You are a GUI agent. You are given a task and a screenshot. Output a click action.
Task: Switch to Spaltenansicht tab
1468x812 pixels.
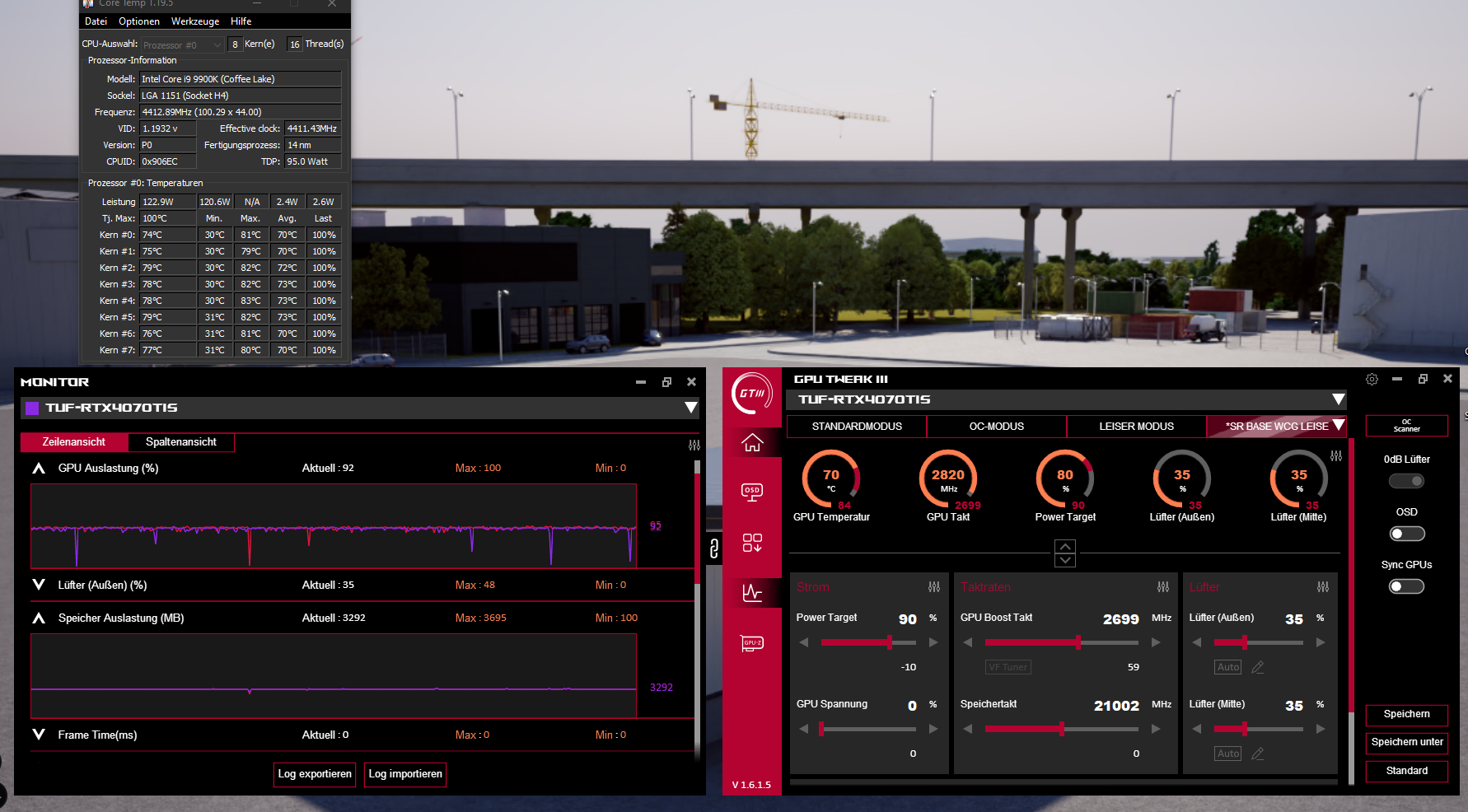pyautogui.click(x=181, y=442)
